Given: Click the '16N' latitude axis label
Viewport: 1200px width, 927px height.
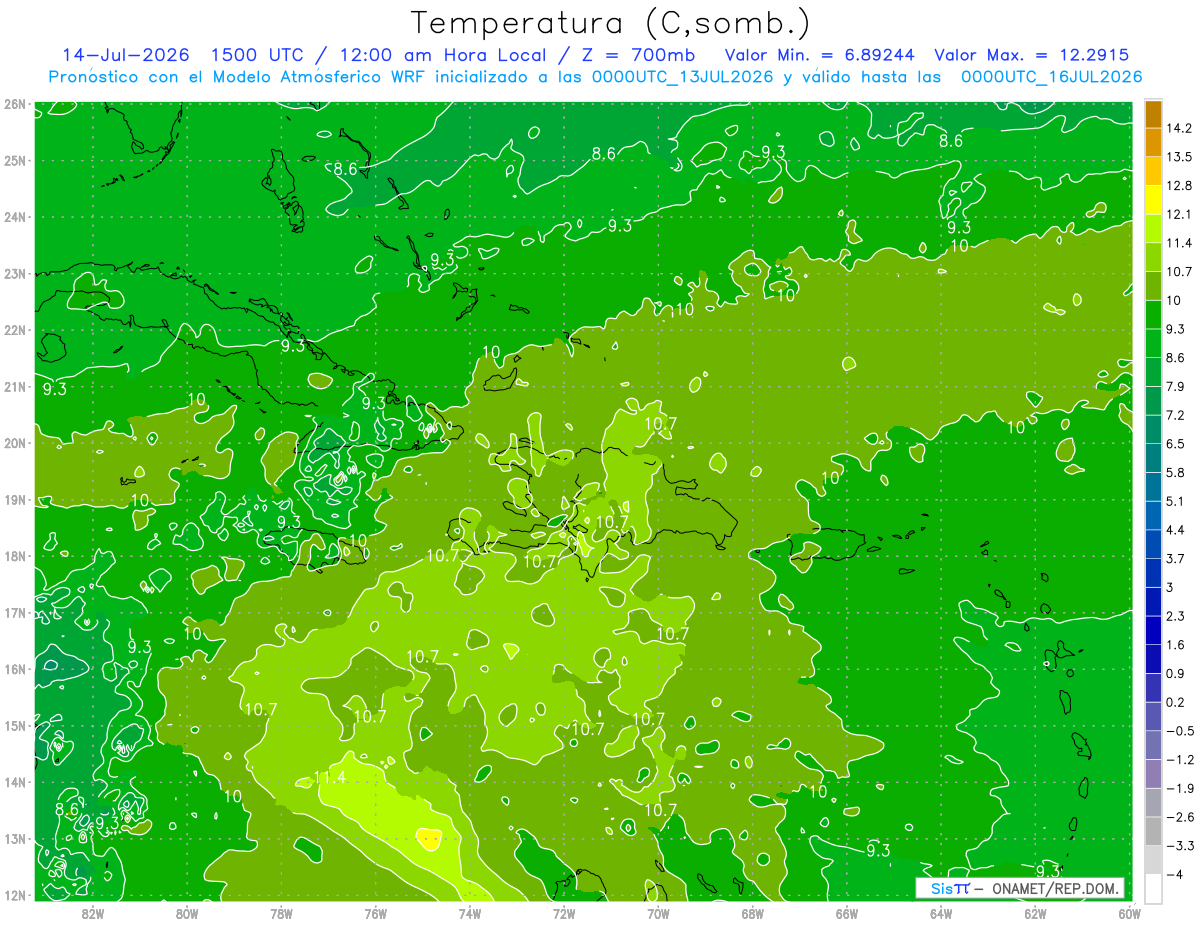Looking at the screenshot, I should pos(15,669).
